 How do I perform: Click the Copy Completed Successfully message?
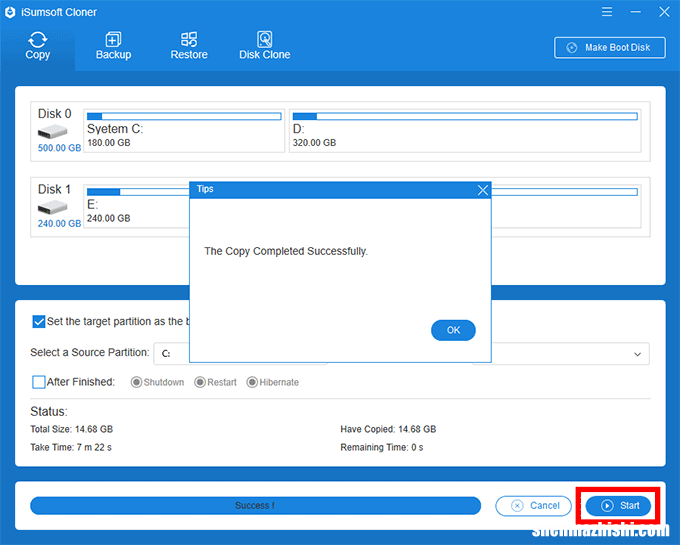pos(286,251)
